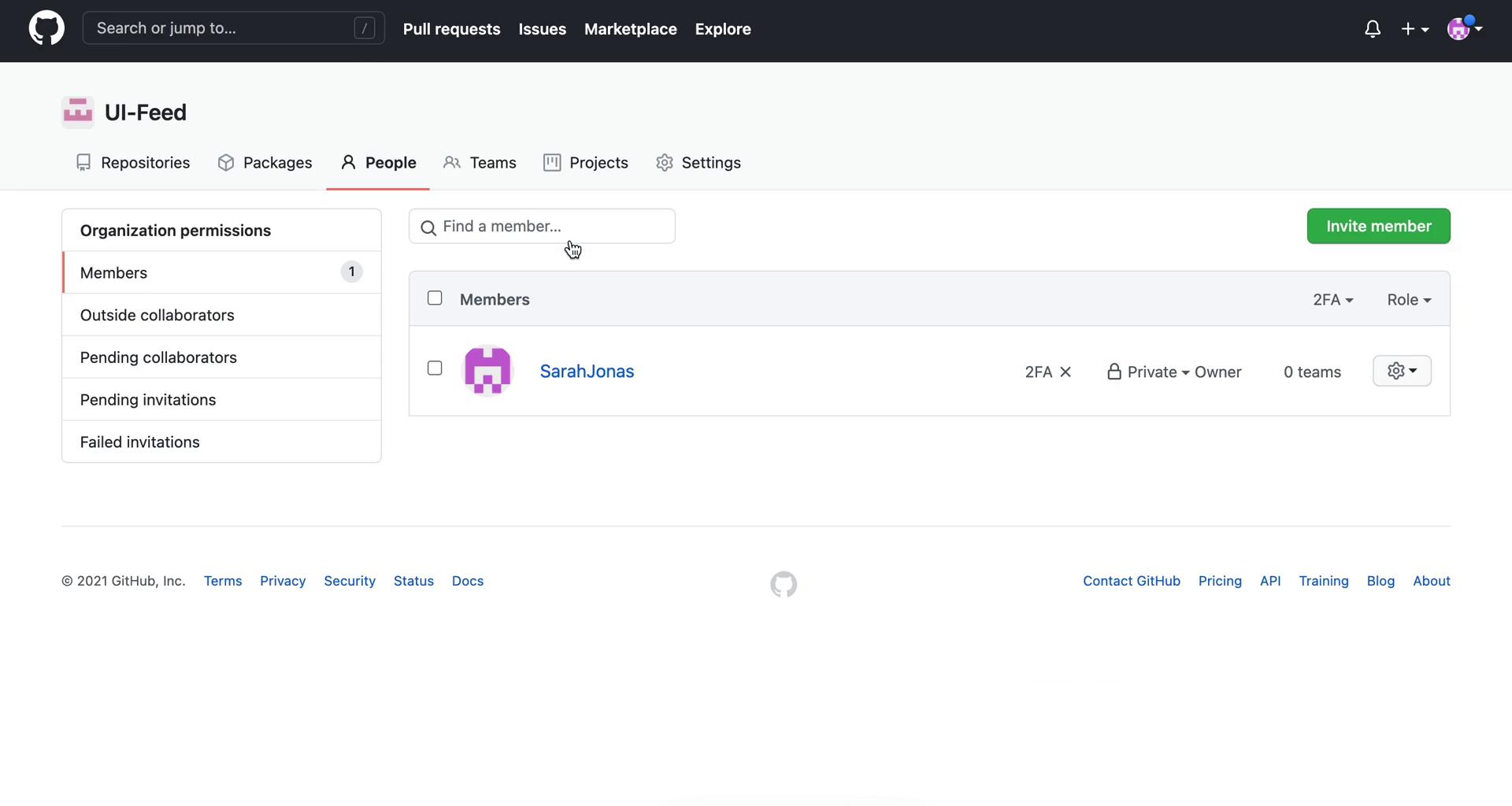Screen dimensions: 1512x806
Task: Open the Security footer link
Action: [350, 581]
